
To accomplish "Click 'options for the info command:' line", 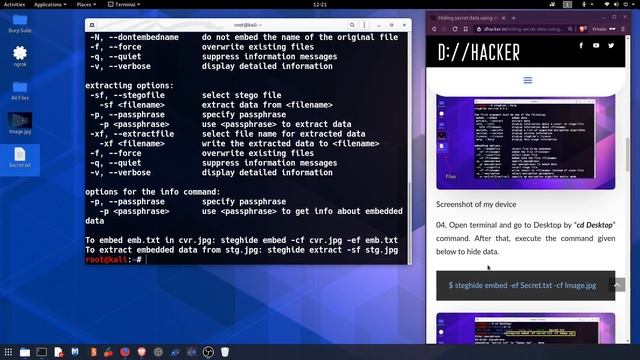I will coord(153,192).
